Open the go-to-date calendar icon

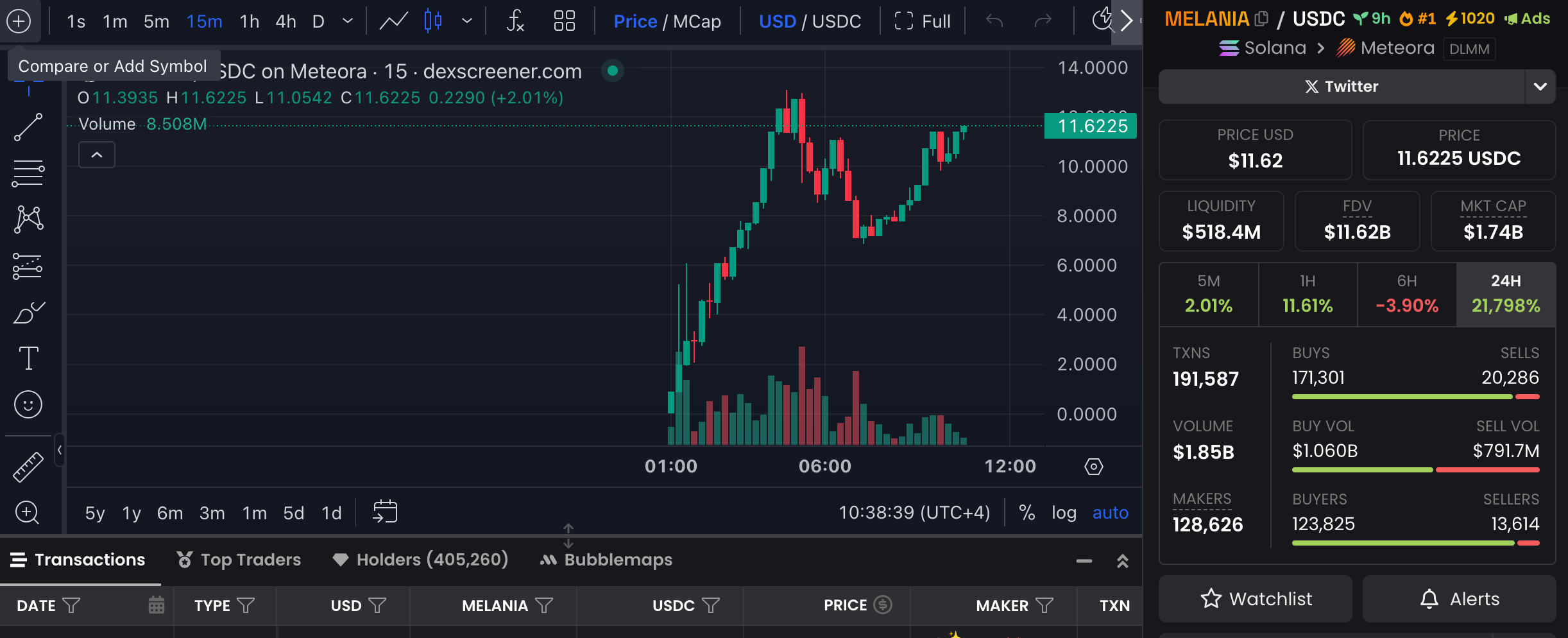[x=385, y=512]
